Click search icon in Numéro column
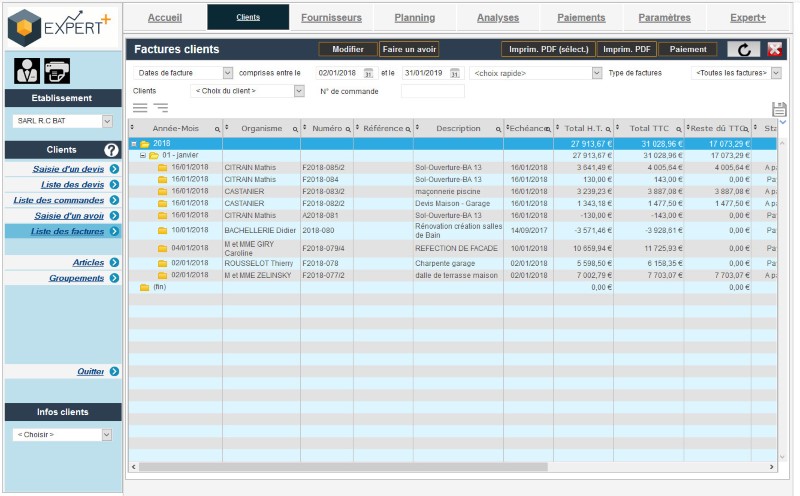Screen dimensions: 800x496 pyautogui.click(x=348, y=130)
